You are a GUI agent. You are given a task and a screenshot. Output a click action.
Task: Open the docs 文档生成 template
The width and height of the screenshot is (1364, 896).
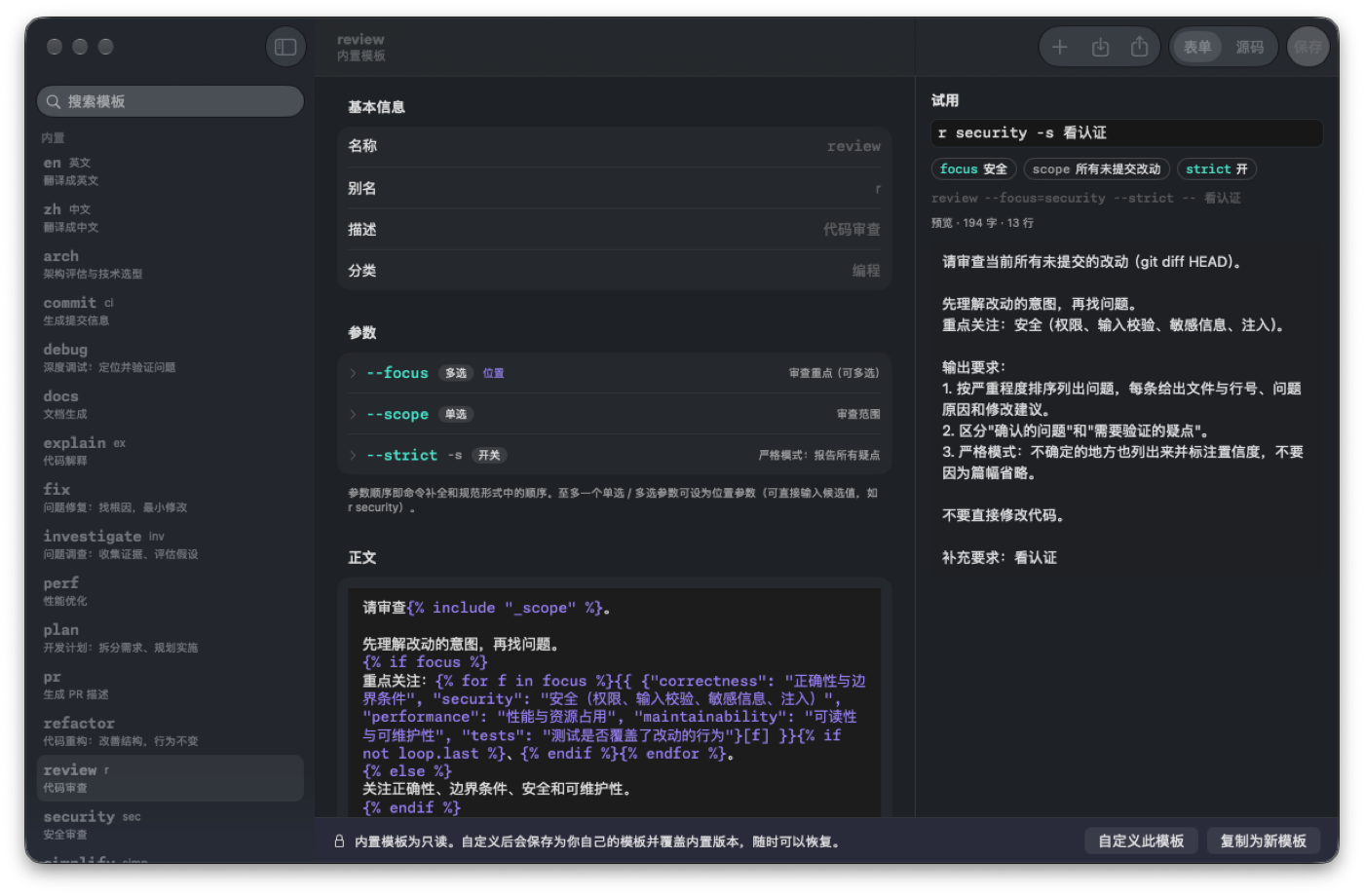point(170,404)
